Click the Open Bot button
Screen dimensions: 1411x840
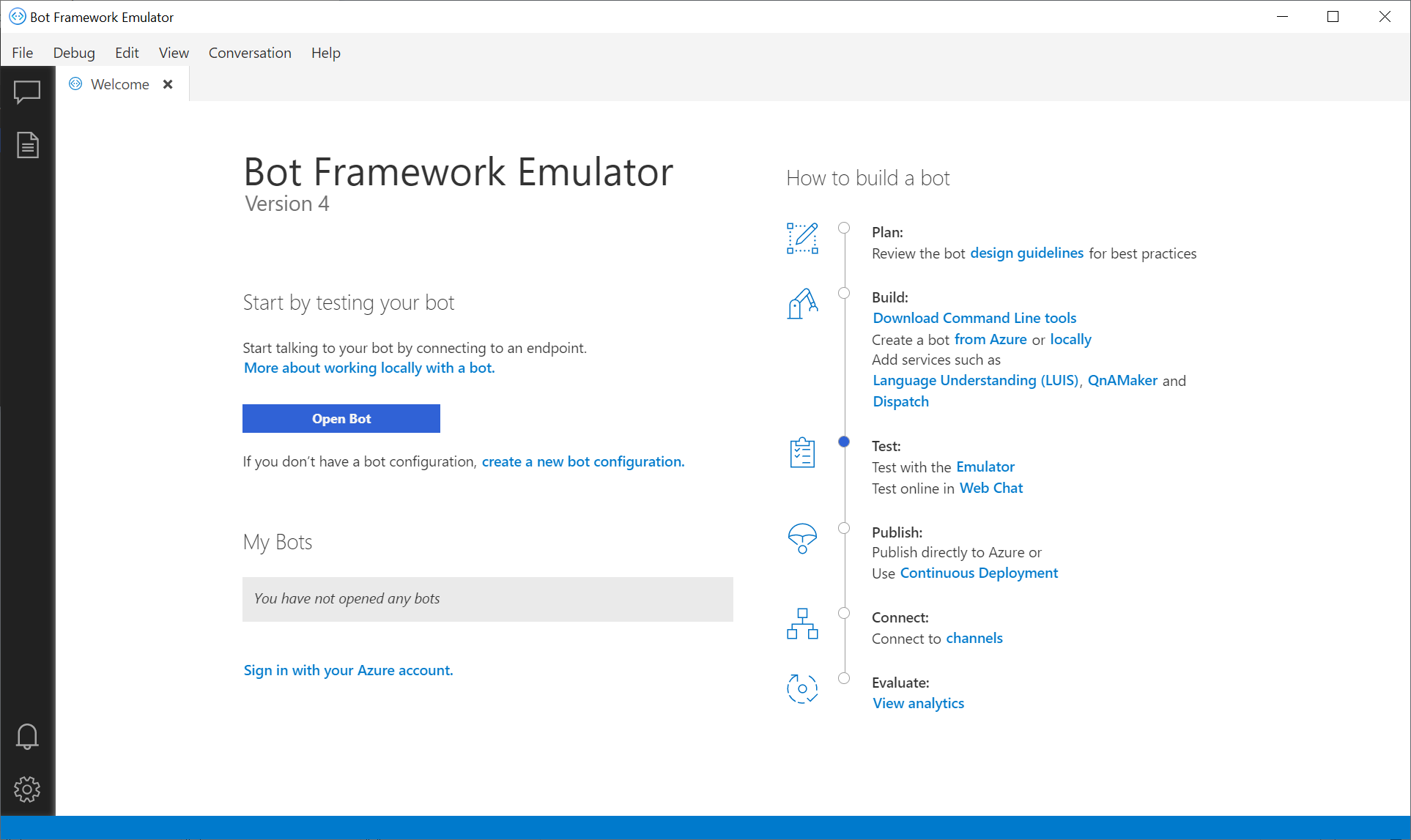(x=341, y=418)
